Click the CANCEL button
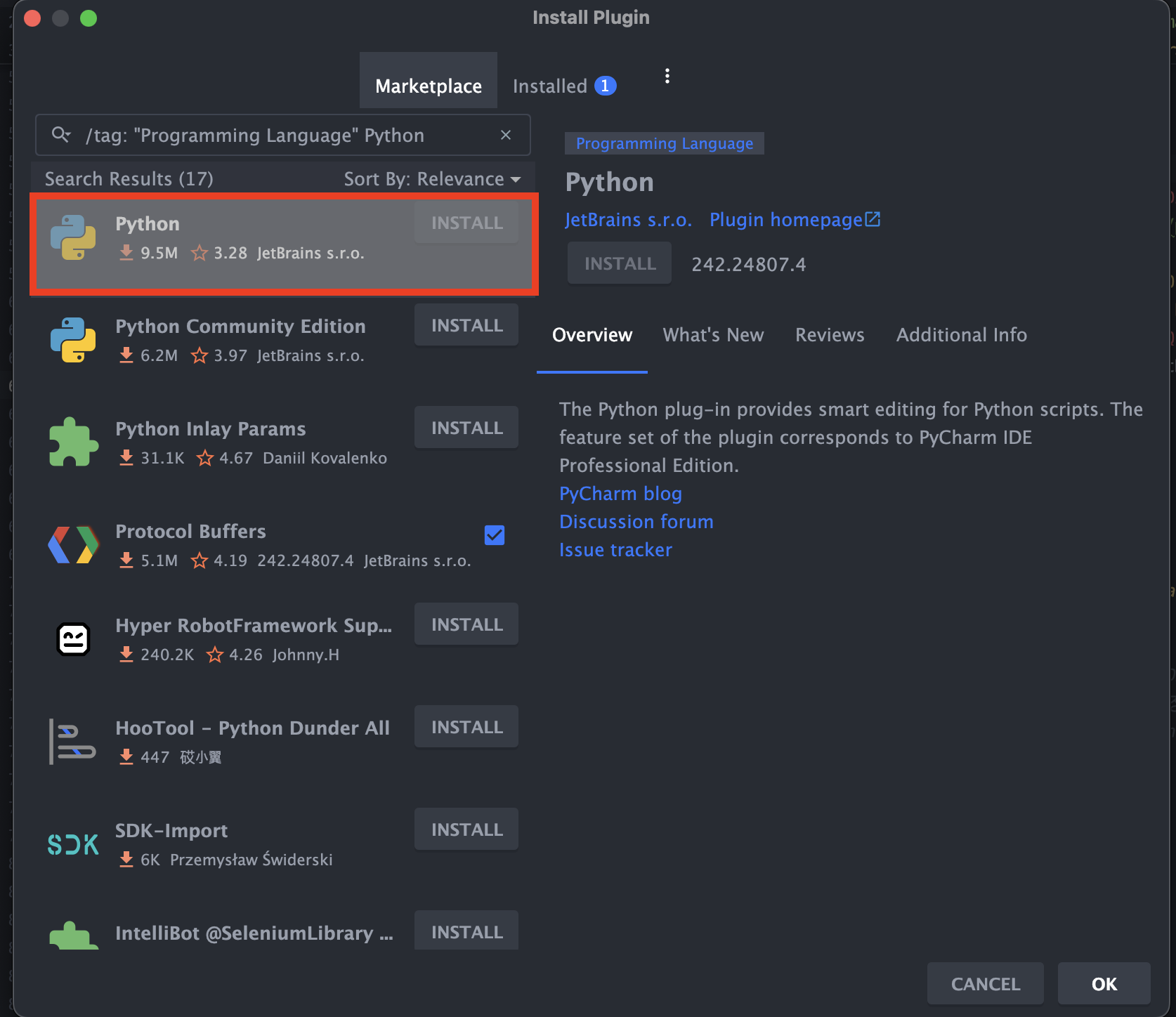Screen dimensions: 1176x1017 [x=986, y=984]
